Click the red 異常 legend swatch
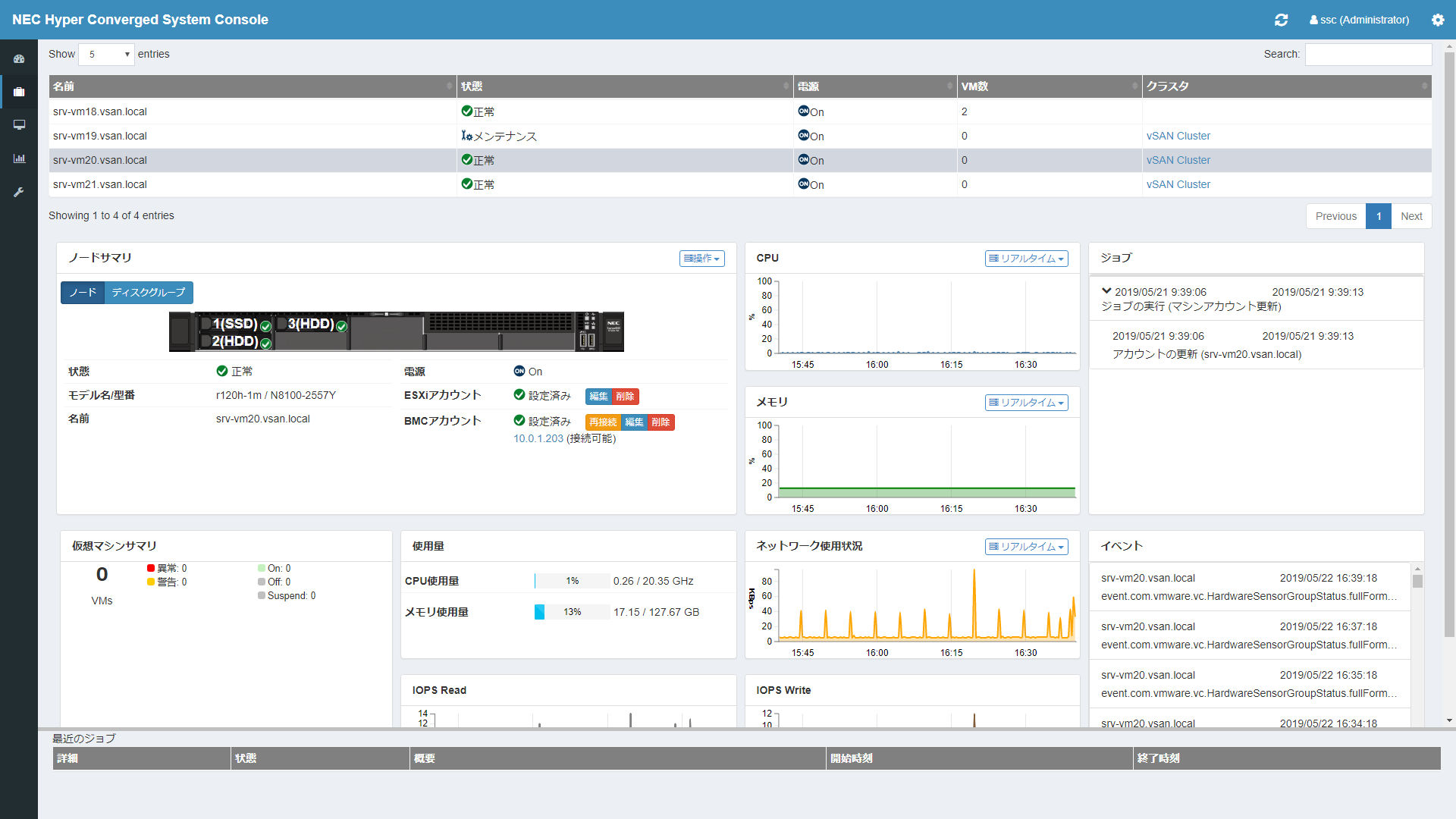Viewport: 1456px width, 819px height. point(151,568)
